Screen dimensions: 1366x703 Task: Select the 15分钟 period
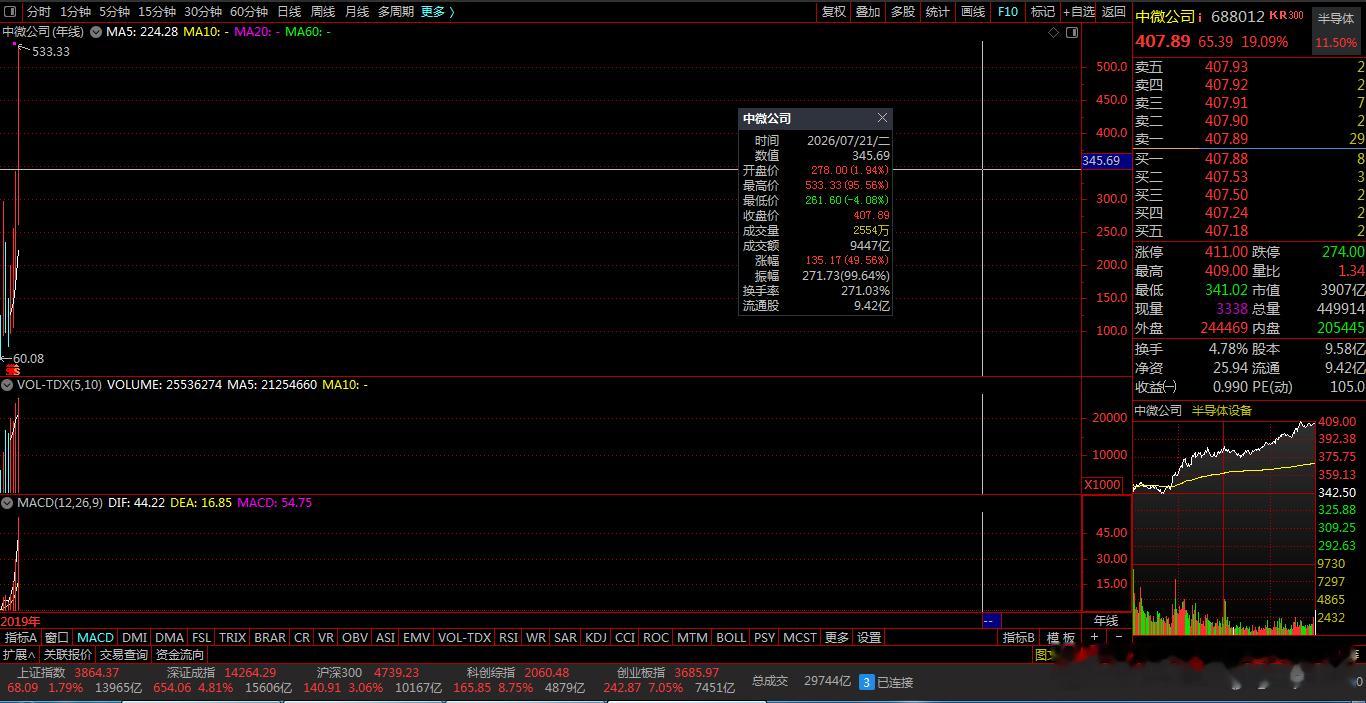point(157,11)
